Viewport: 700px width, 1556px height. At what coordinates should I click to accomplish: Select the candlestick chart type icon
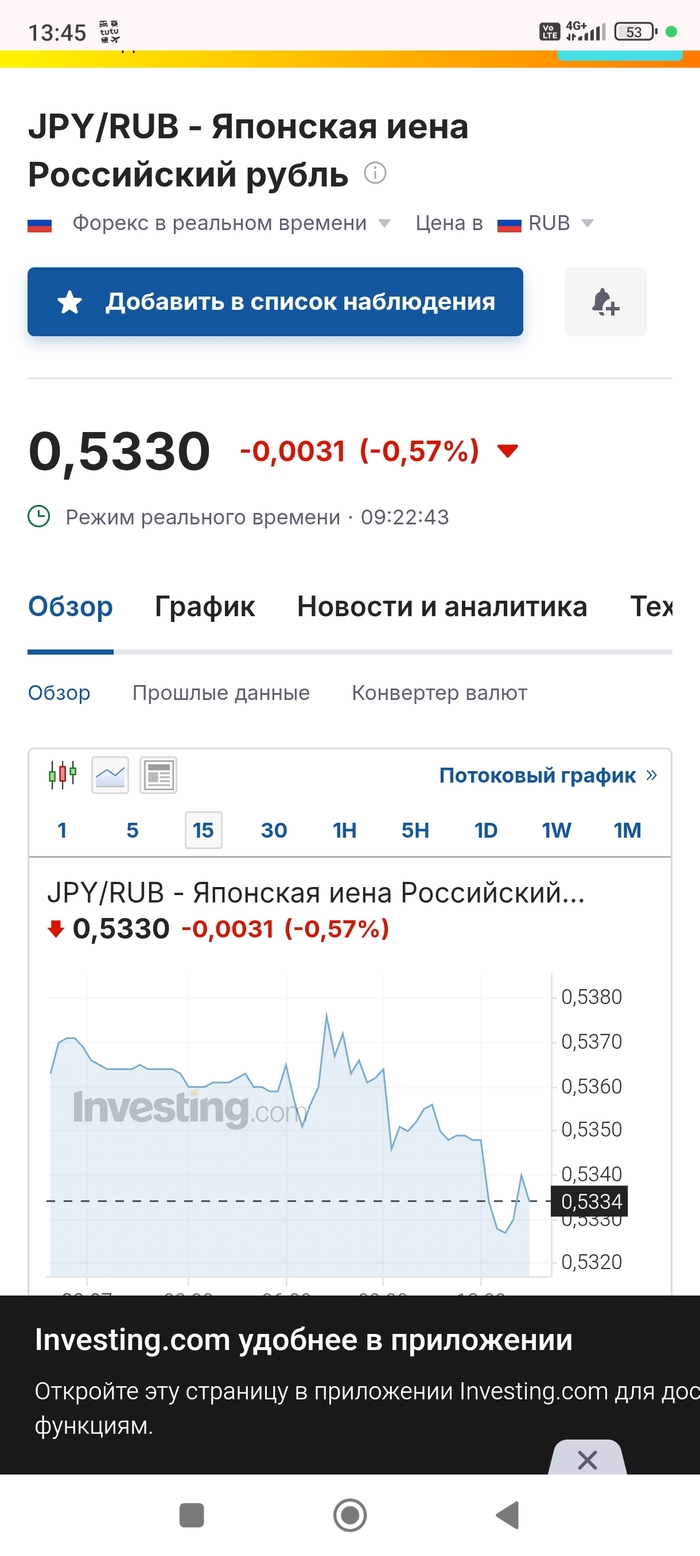[62, 774]
